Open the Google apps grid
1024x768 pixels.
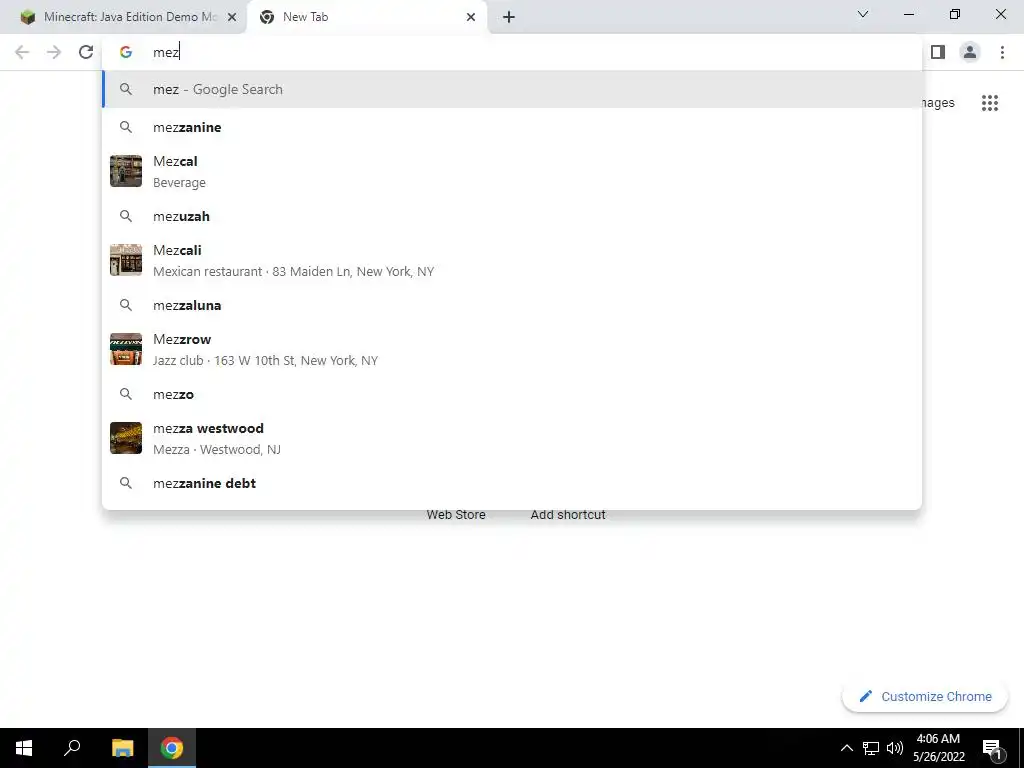click(x=990, y=103)
